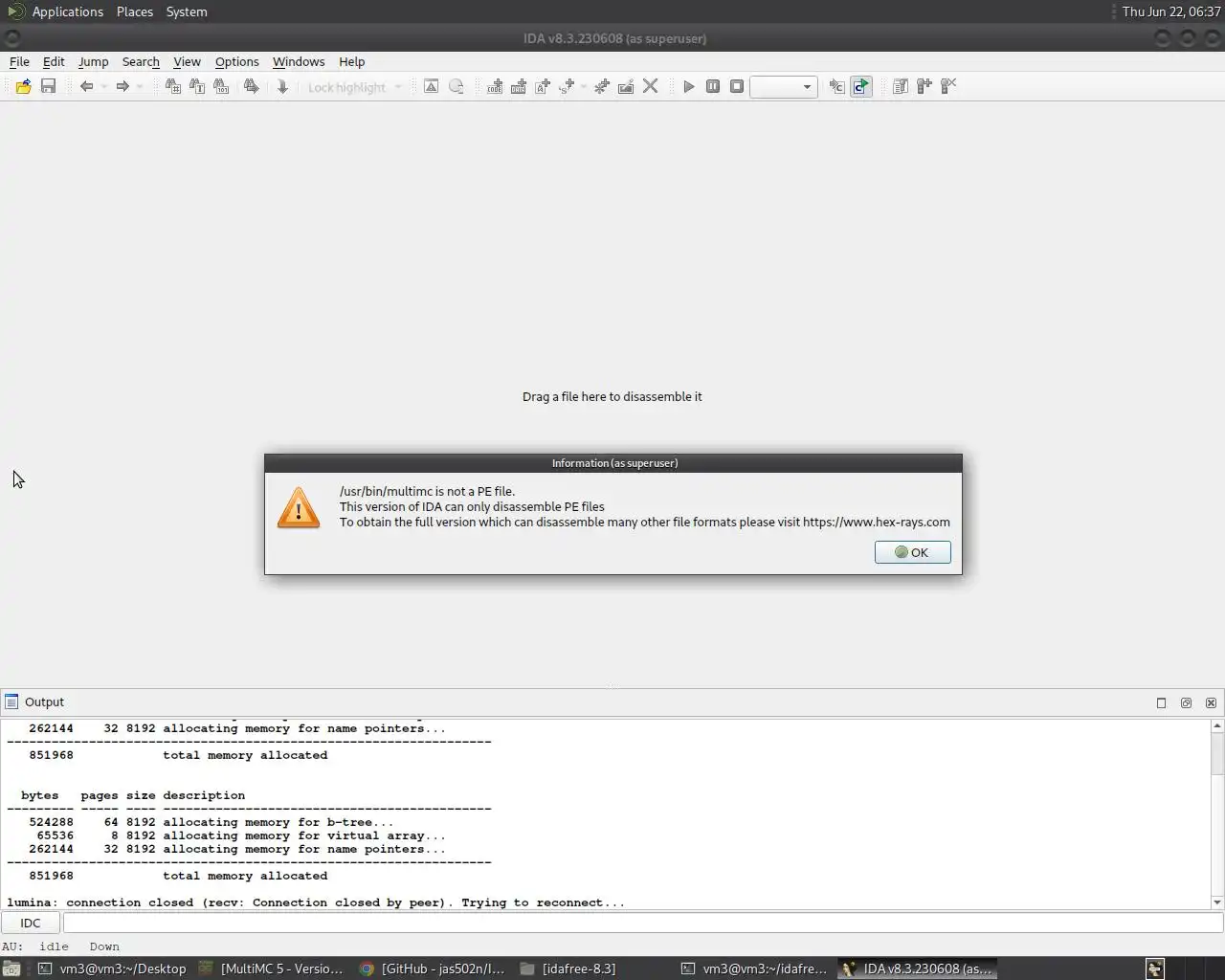Click the Save floppy disk icon
This screenshot has height=980, width=1225.
[48, 86]
